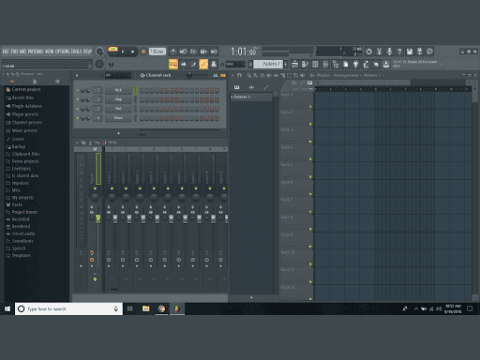The height and width of the screenshot is (360, 480).
Task: Select Pattern 1 in playlist picker
Action: (252, 97)
